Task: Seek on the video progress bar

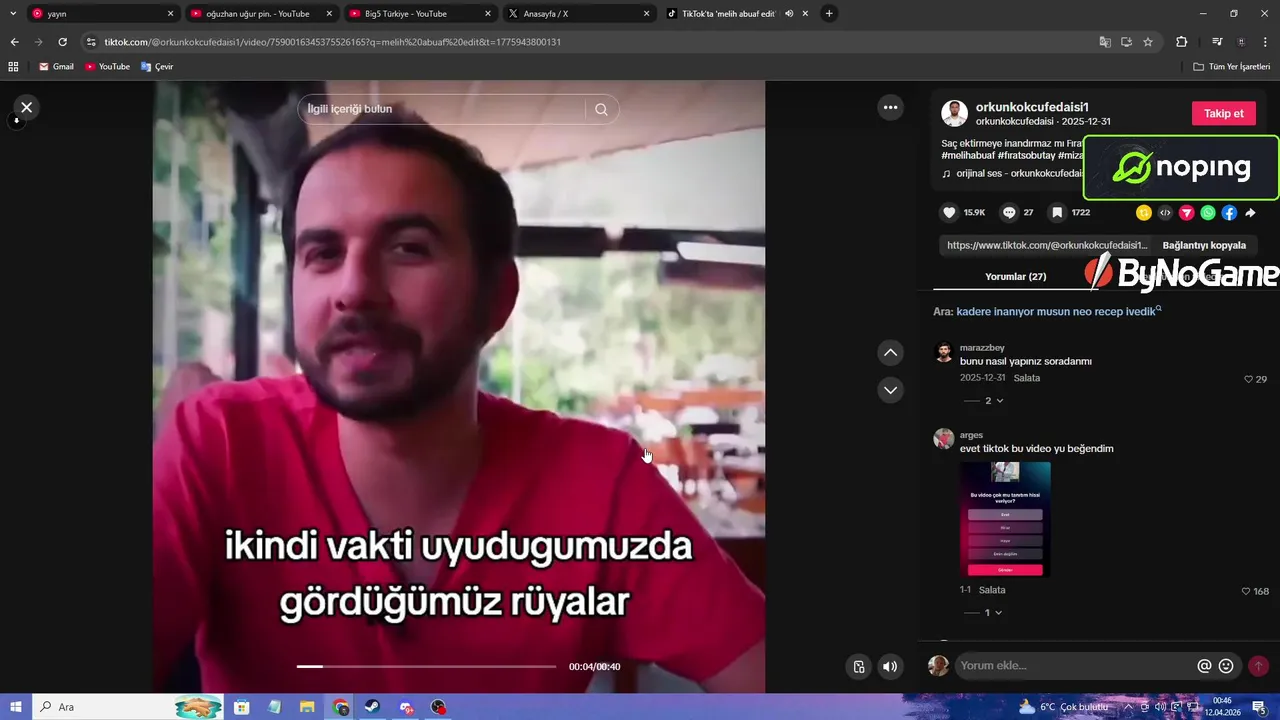Action: 426,666
